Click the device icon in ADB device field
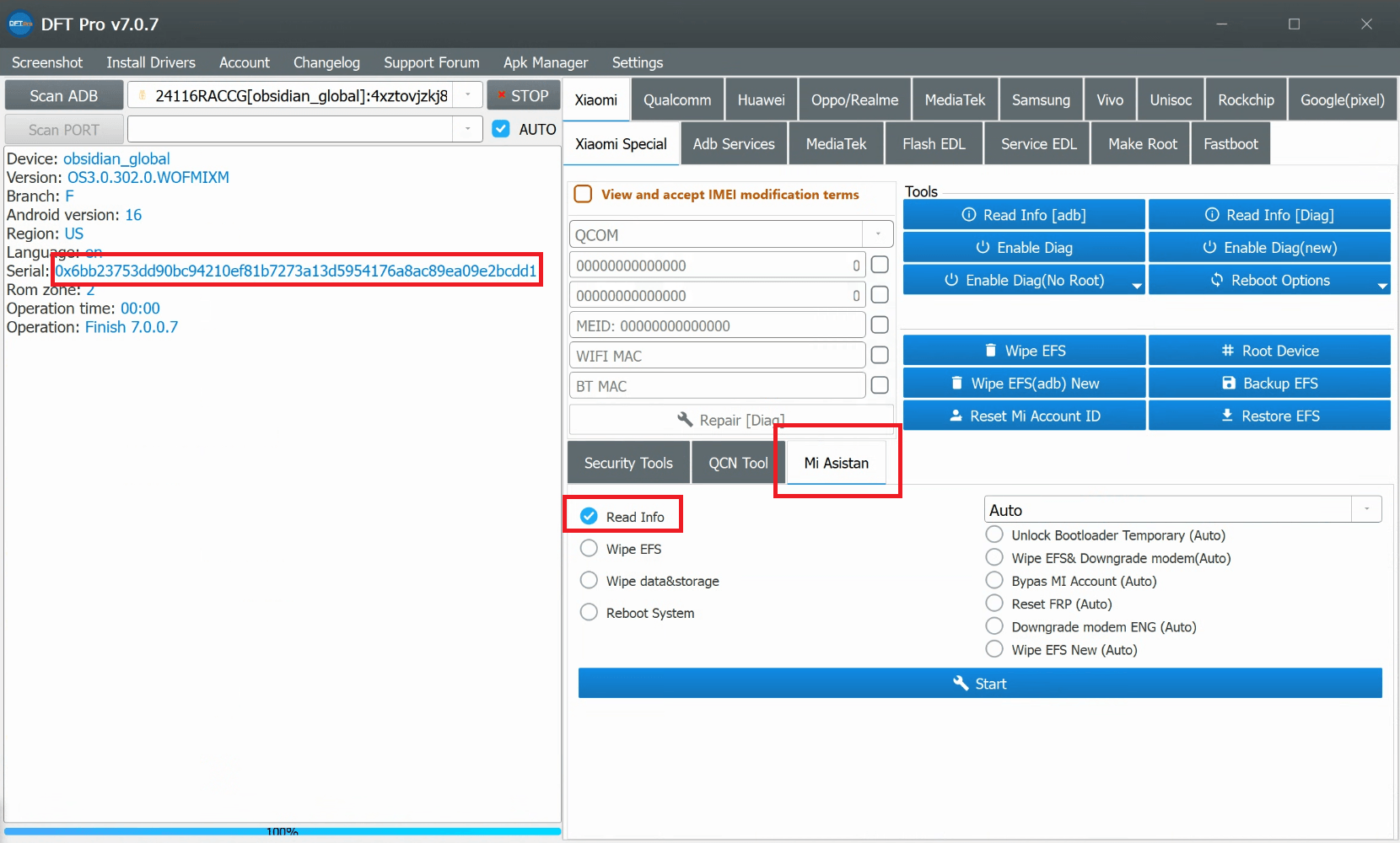Image resolution: width=1400 pixels, height=843 pixels. (142, 95)
